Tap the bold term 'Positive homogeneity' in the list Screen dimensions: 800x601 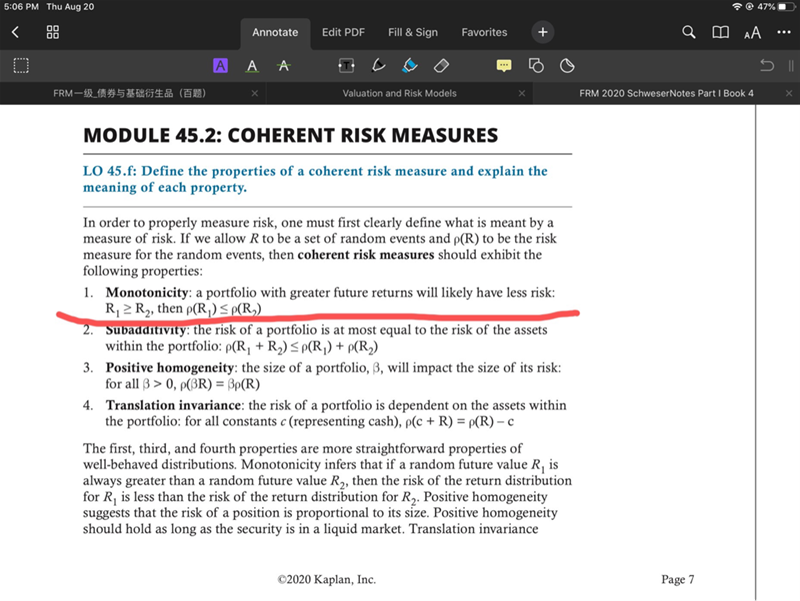(x=169, y=368)
